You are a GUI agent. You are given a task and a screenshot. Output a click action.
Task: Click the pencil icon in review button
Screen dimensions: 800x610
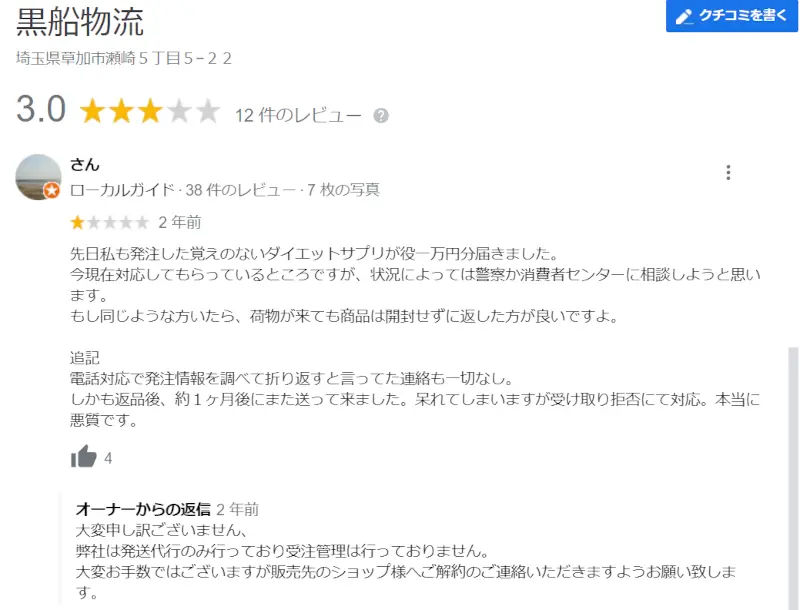[x=684, y=16]
